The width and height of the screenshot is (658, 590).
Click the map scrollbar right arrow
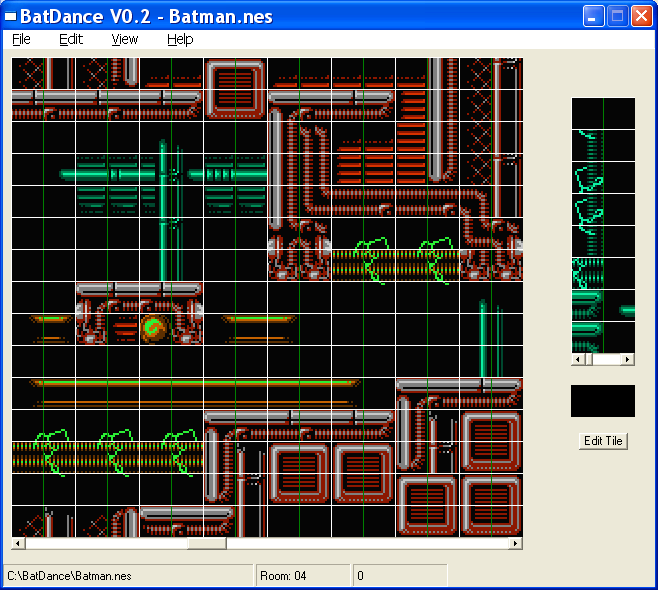pyautogui.click(x=516, y=544)
